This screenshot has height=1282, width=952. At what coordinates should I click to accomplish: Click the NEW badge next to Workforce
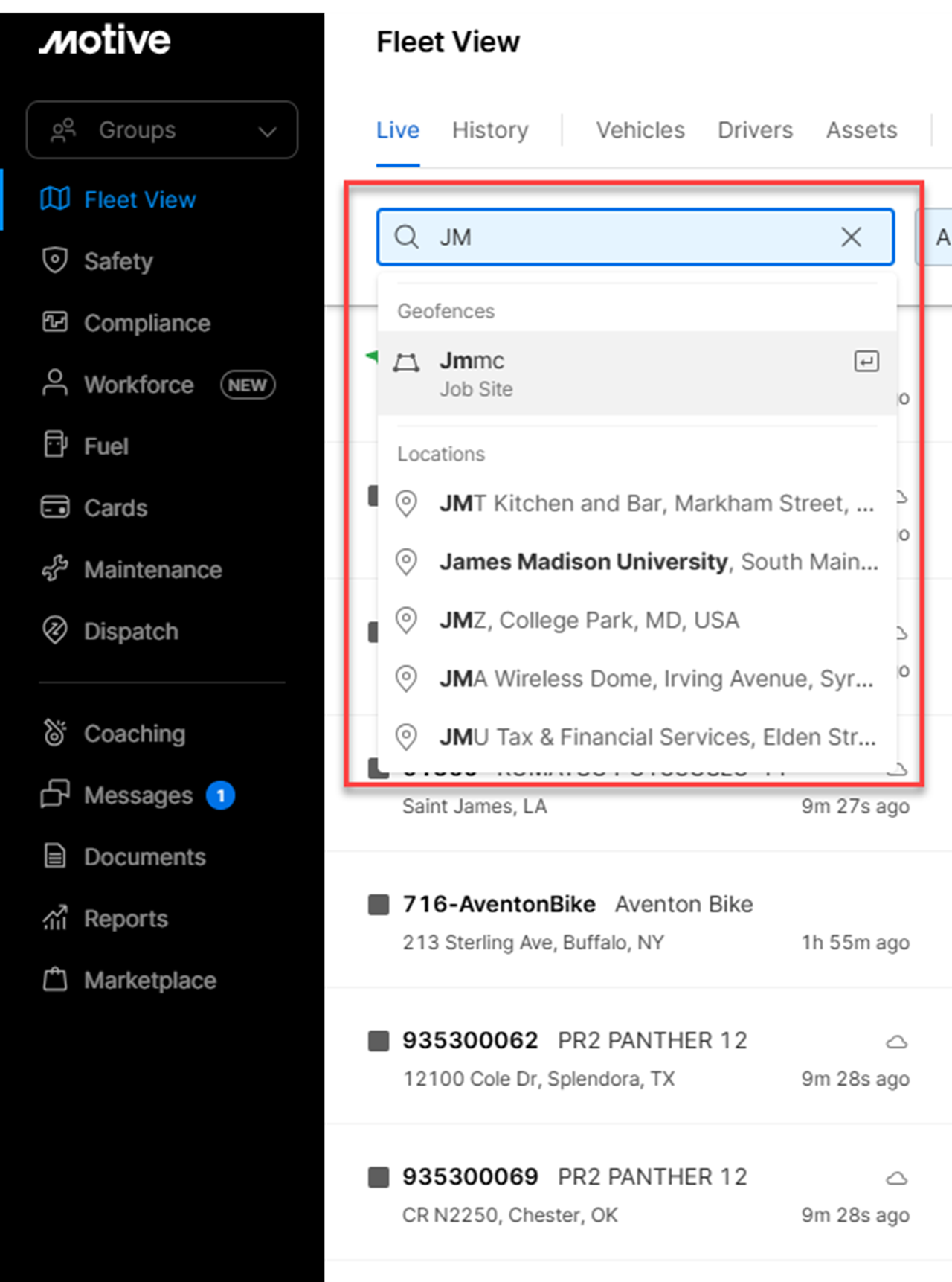[248, 385]
